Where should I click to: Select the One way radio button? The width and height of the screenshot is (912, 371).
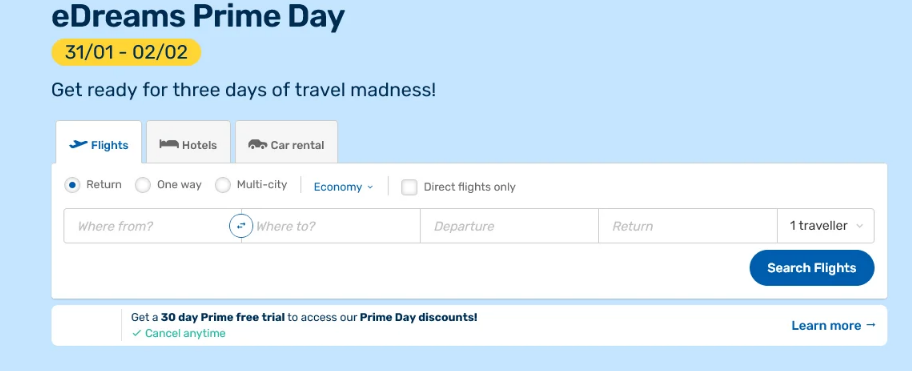click(142, 186)
